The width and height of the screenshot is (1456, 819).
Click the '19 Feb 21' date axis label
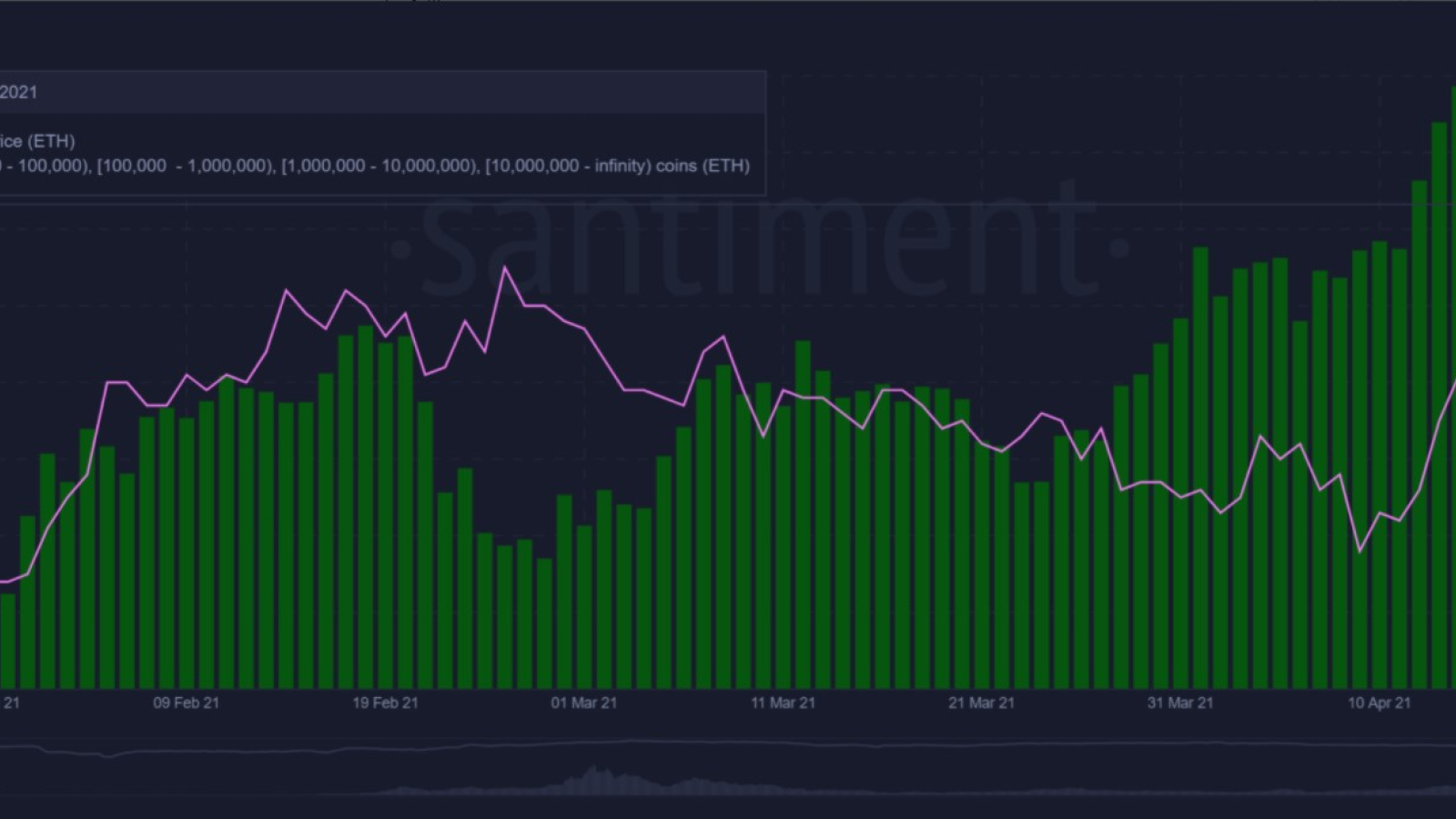tap(385, 703)
